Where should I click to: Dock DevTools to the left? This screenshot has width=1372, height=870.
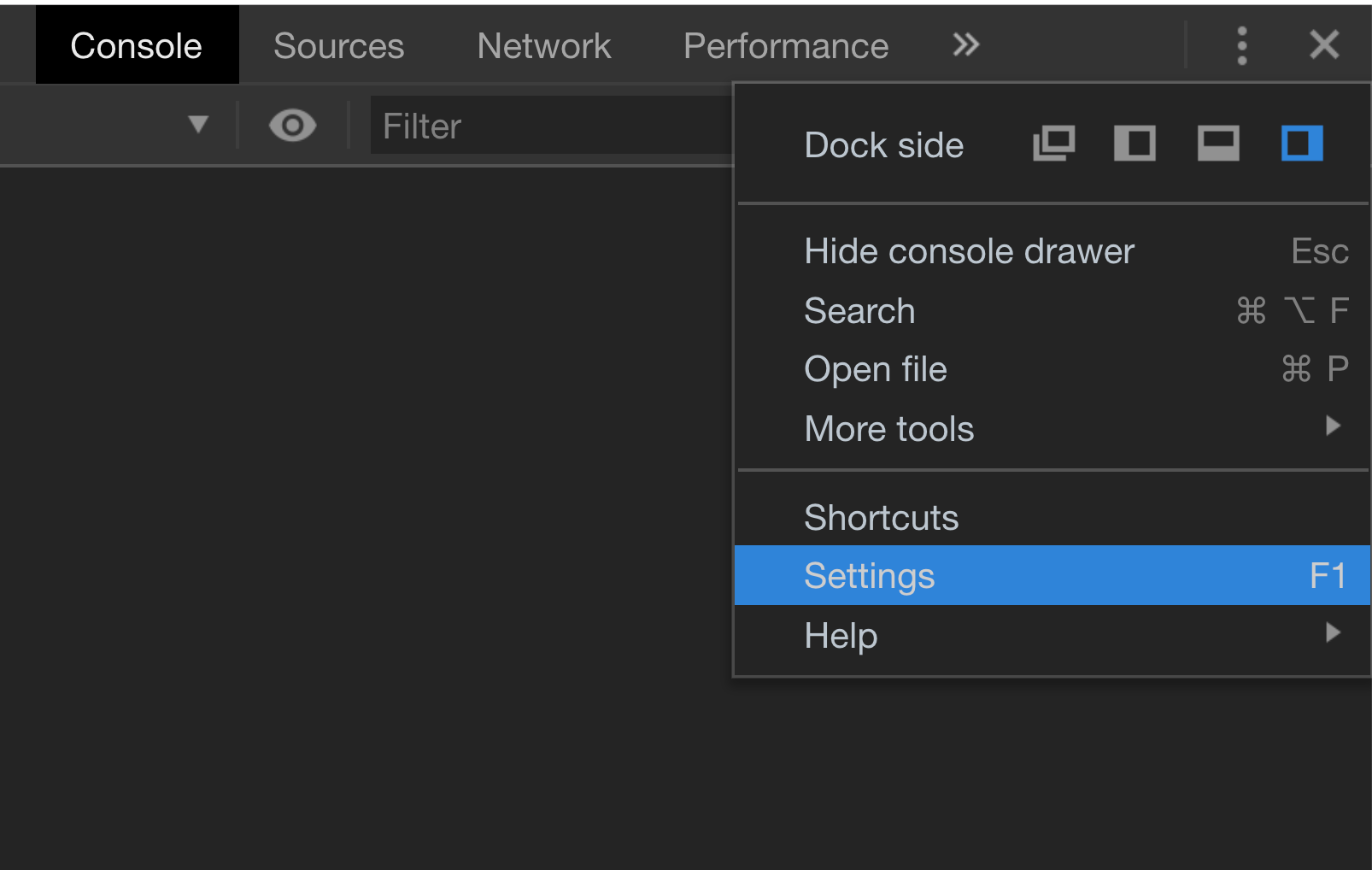pyautogui.click(x=1135, y=144)
